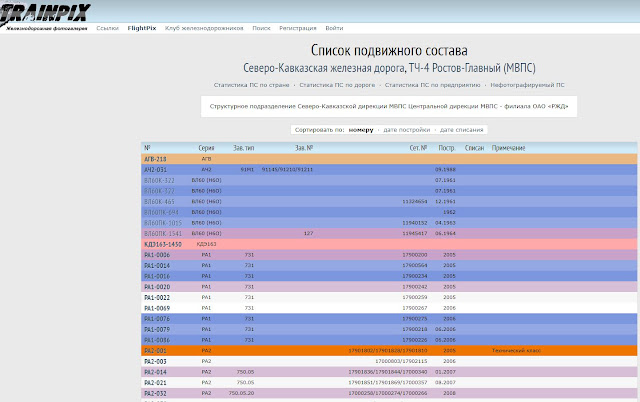Image resolution: width=640 pixels, height=402 pixels.
Task: Click the Сет. № column header
Action: (418, 148)
